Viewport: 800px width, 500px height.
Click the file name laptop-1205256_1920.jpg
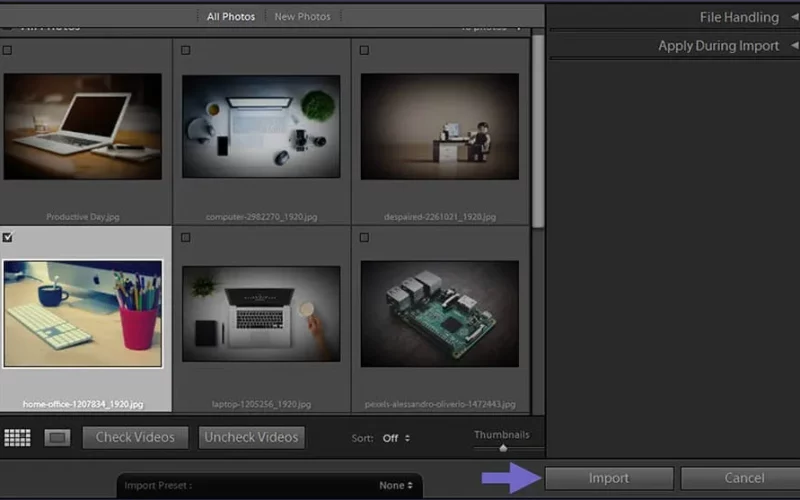click(261, 404)
